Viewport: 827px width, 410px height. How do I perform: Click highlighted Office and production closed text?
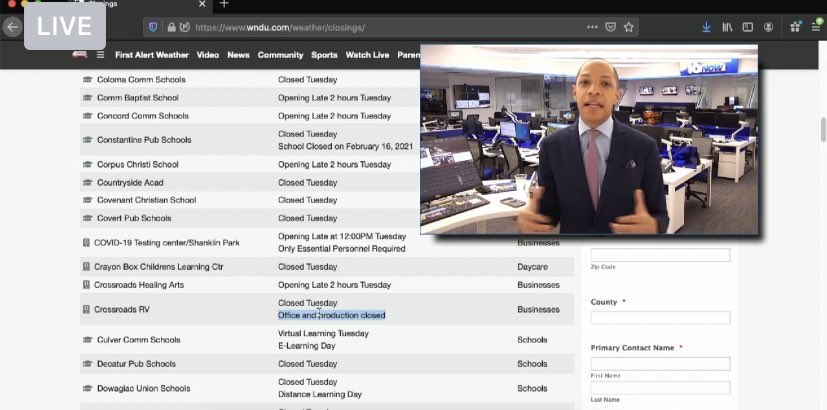[332, 315]
